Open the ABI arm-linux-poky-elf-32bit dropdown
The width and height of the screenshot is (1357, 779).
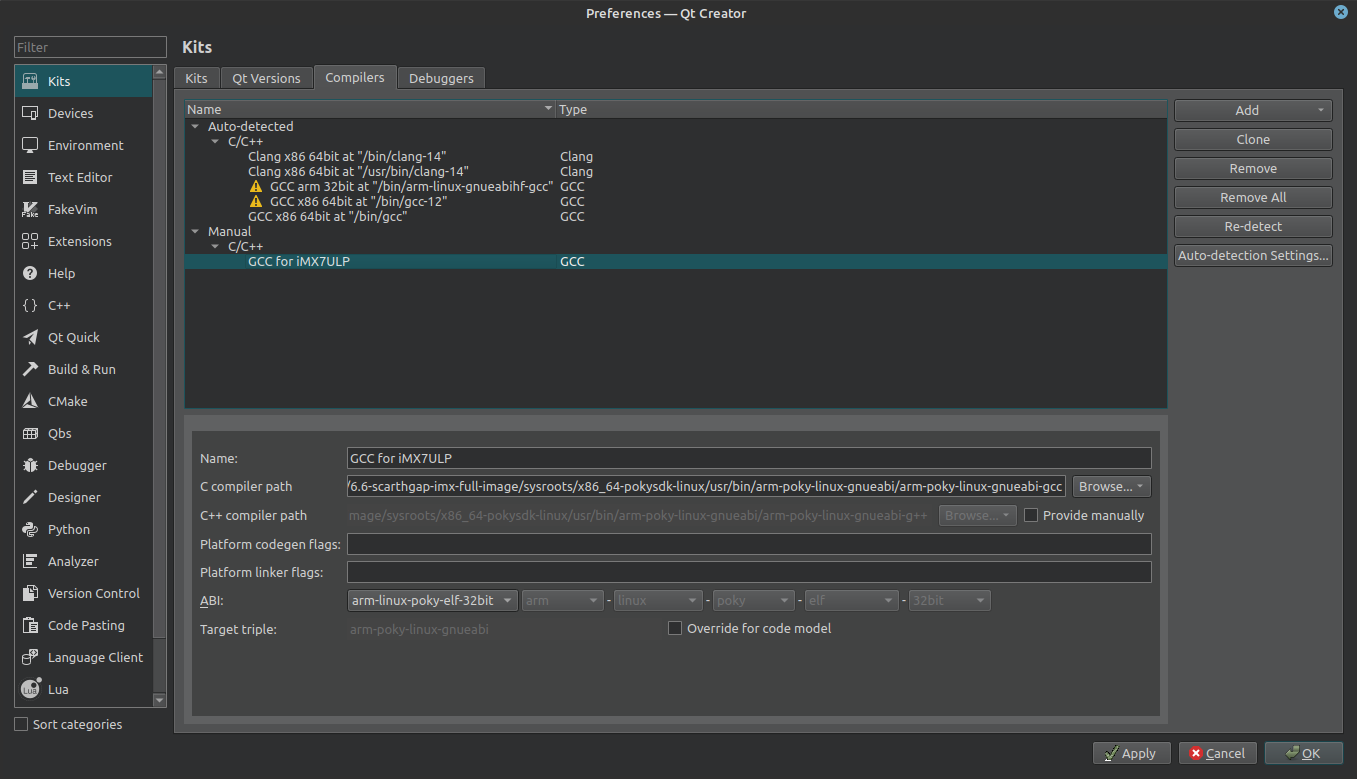tap(433, 600)
